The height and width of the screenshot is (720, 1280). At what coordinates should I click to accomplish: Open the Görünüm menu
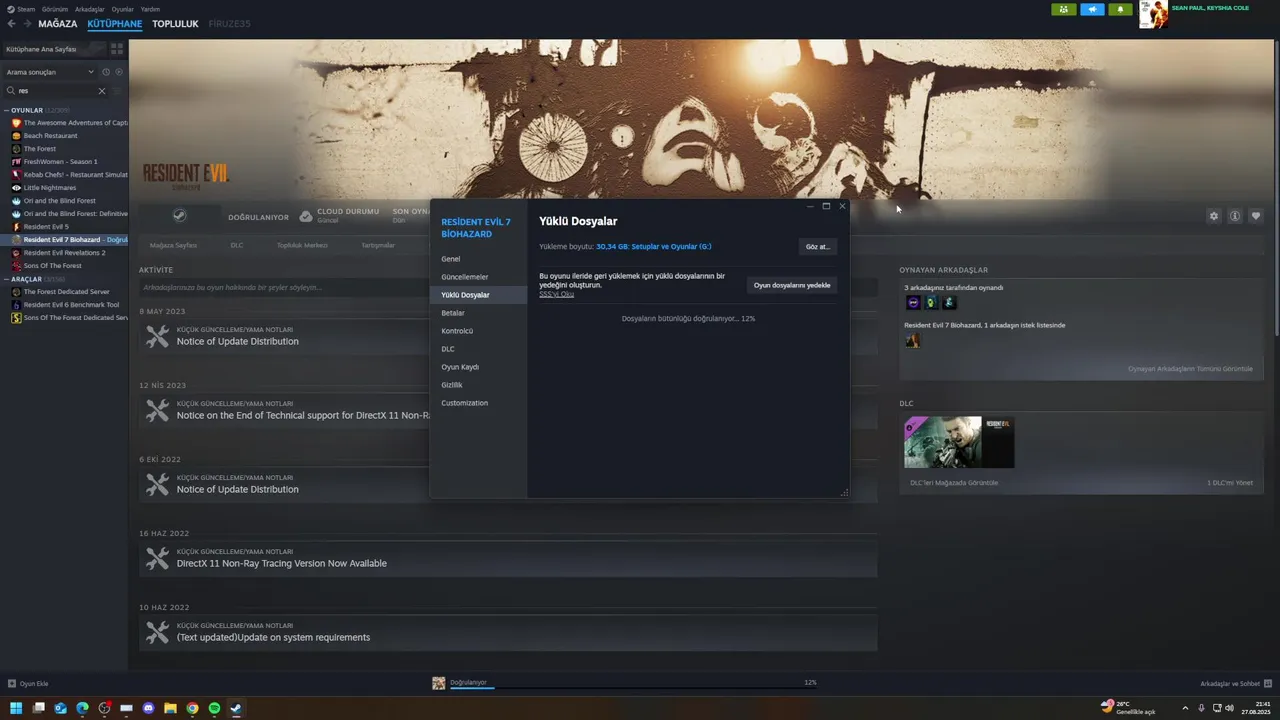coord(55,9)
